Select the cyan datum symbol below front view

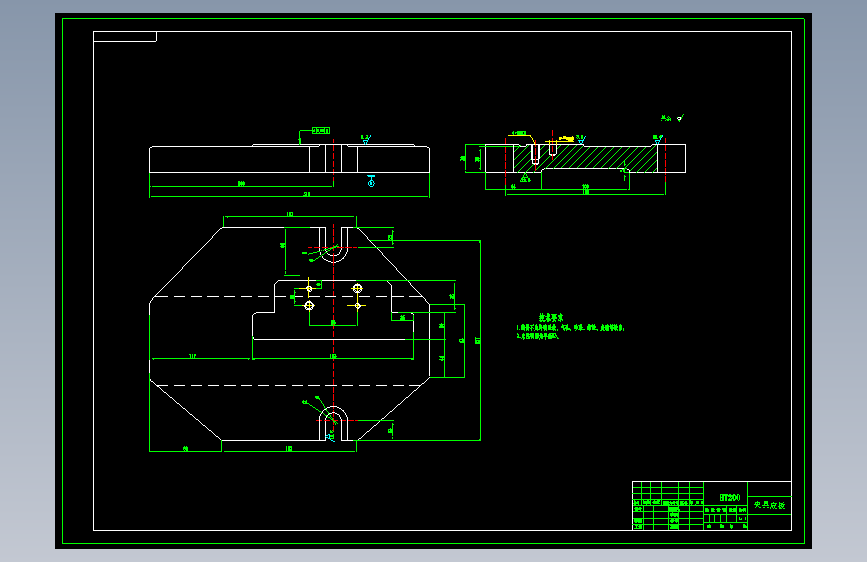point(371,181)
